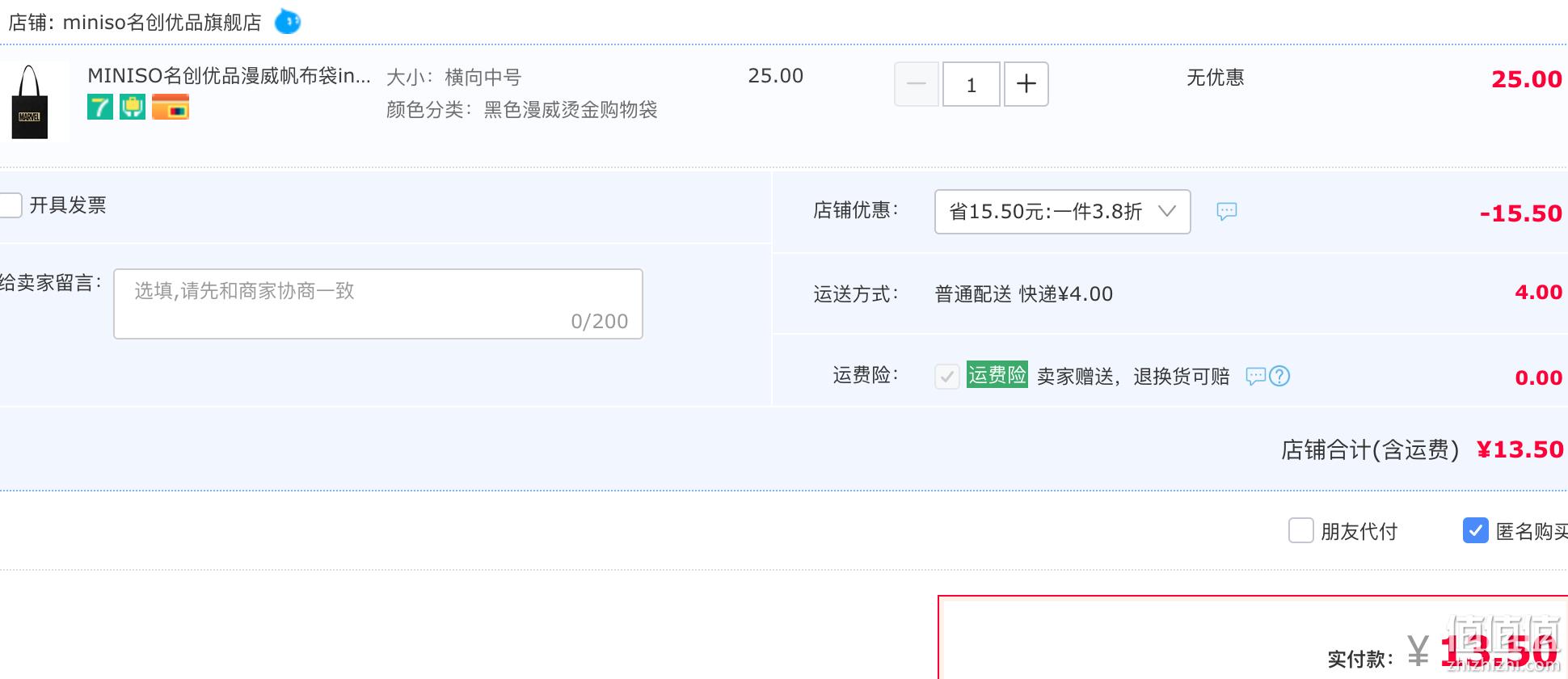Toggle the 运费险 shipping insurance checkbox
Viewport: 1568px width, 679px height.
[x=947, y=376]
